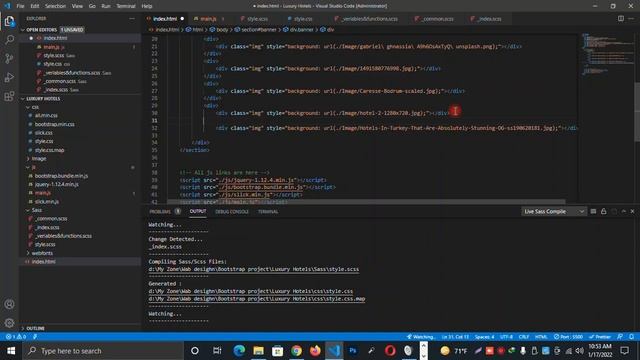Screen dimensions: 640x360
Task: Open the Run and Debug view
Action: tap(9, 77)
